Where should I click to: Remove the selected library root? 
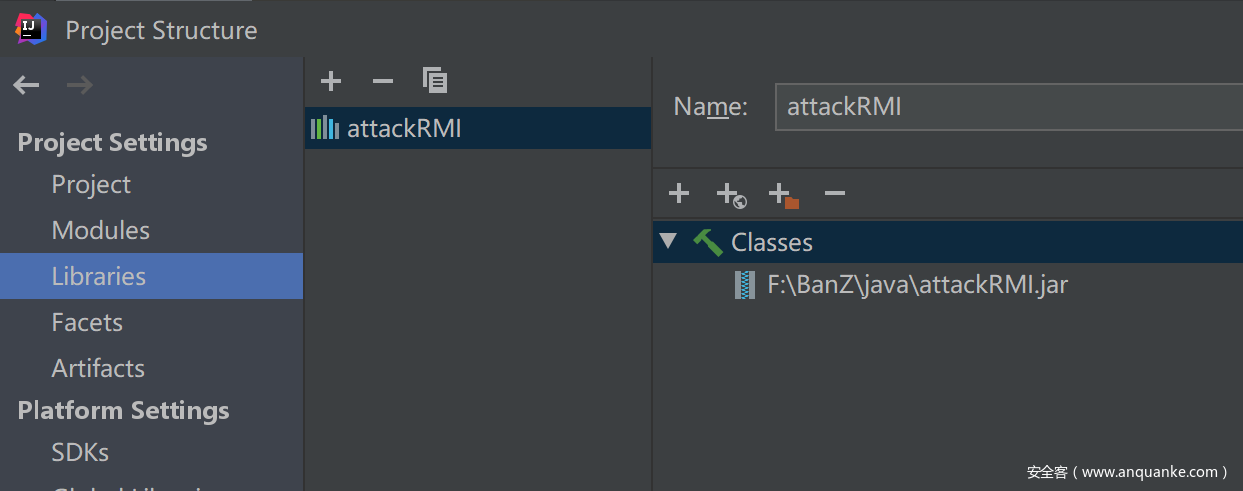point(835,193)
